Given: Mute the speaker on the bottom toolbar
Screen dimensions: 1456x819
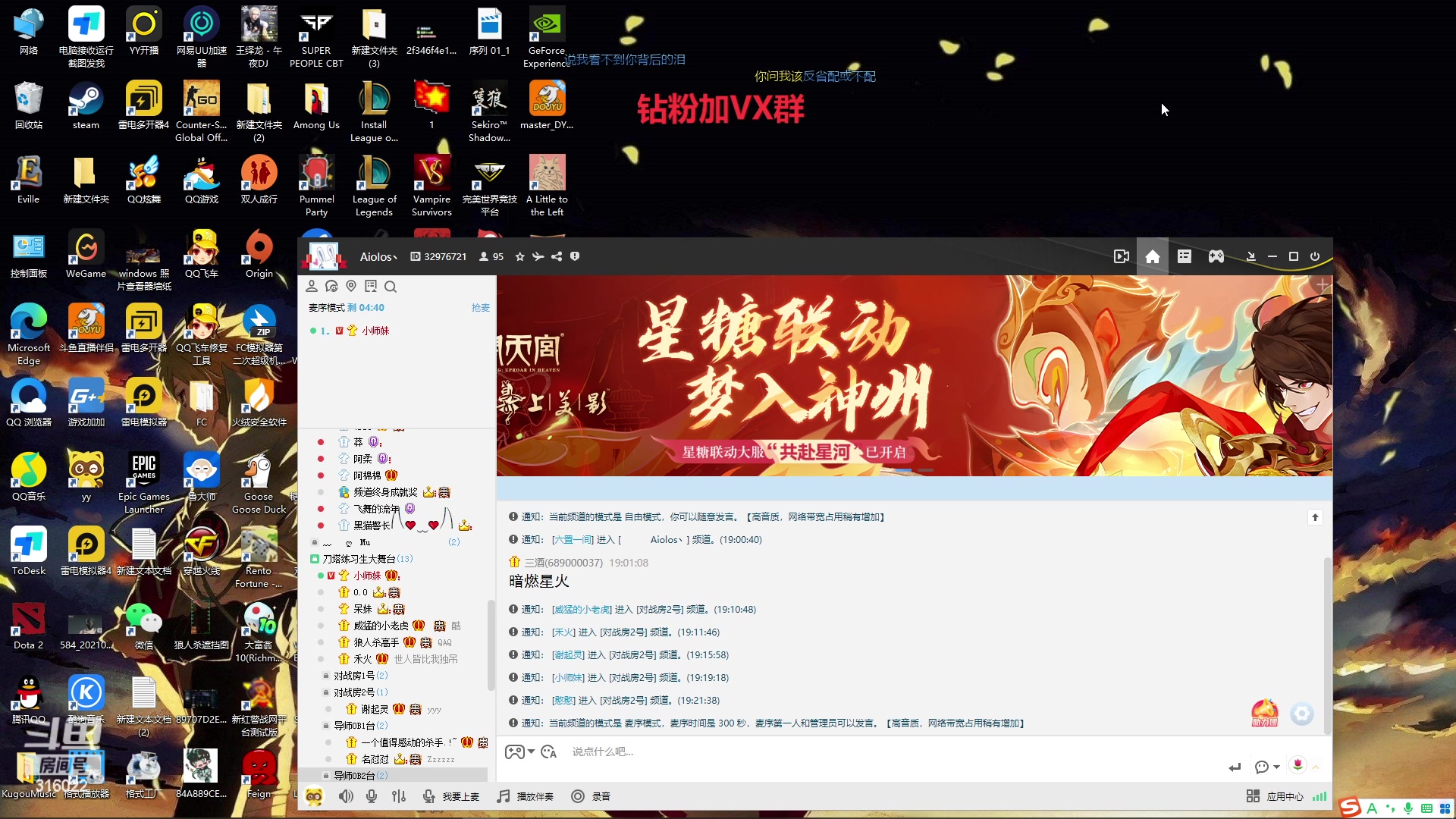Looking at the screenshot, I should 346,796.
